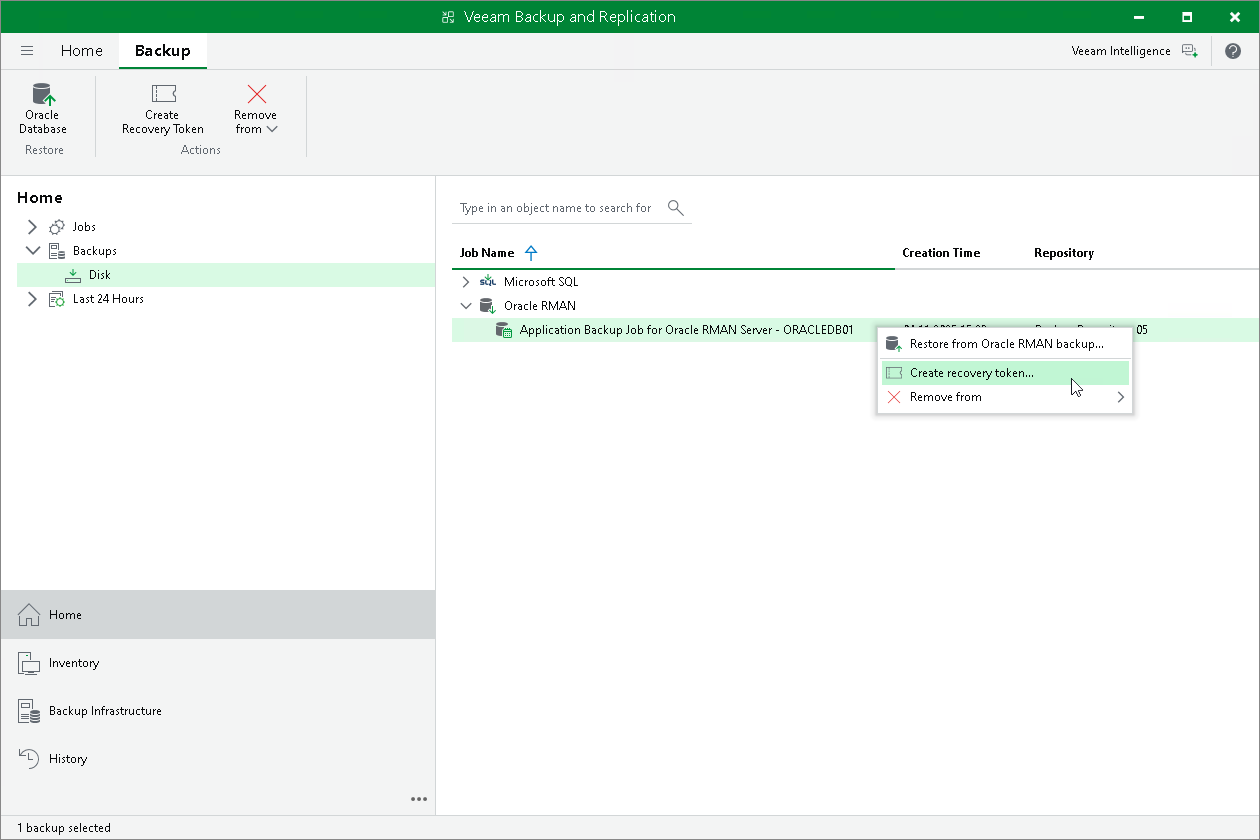Viewport: 1260px width, 840px height.
Task: Select the Oracle RMAN row text
Action: 540,306
